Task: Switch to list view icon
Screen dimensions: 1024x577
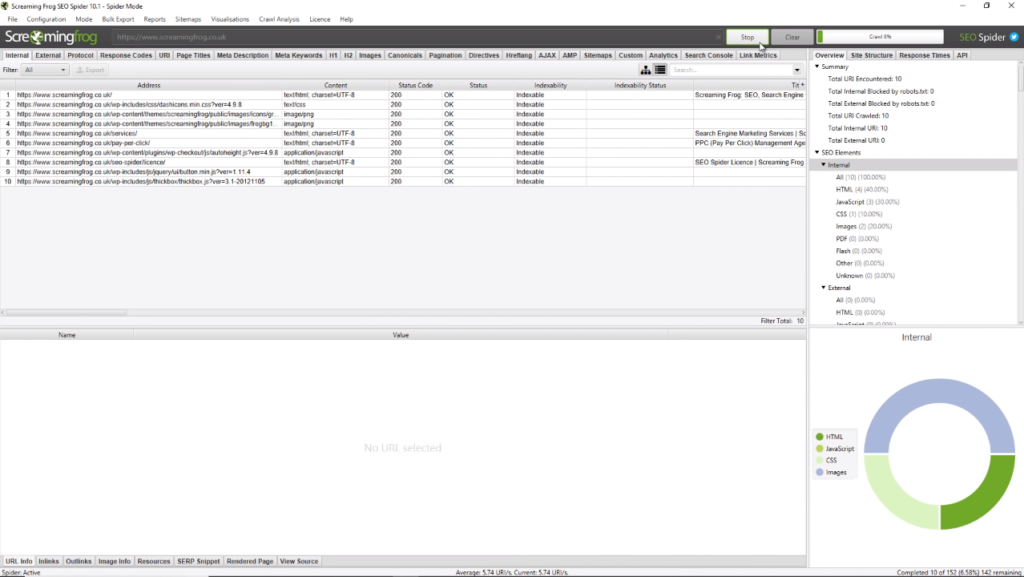Action: point(660,70)
